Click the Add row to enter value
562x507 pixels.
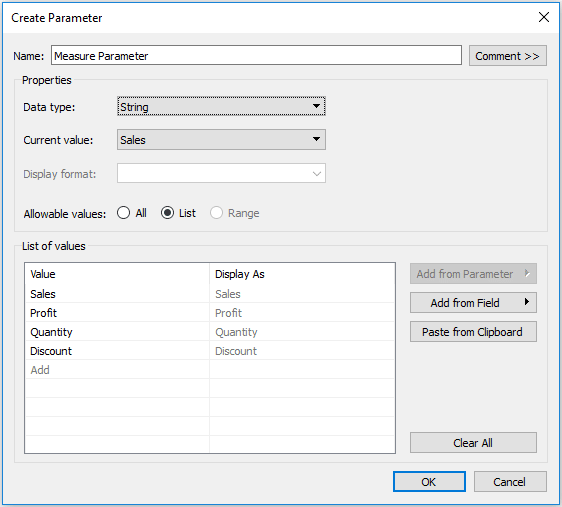[x=117, y=370]
